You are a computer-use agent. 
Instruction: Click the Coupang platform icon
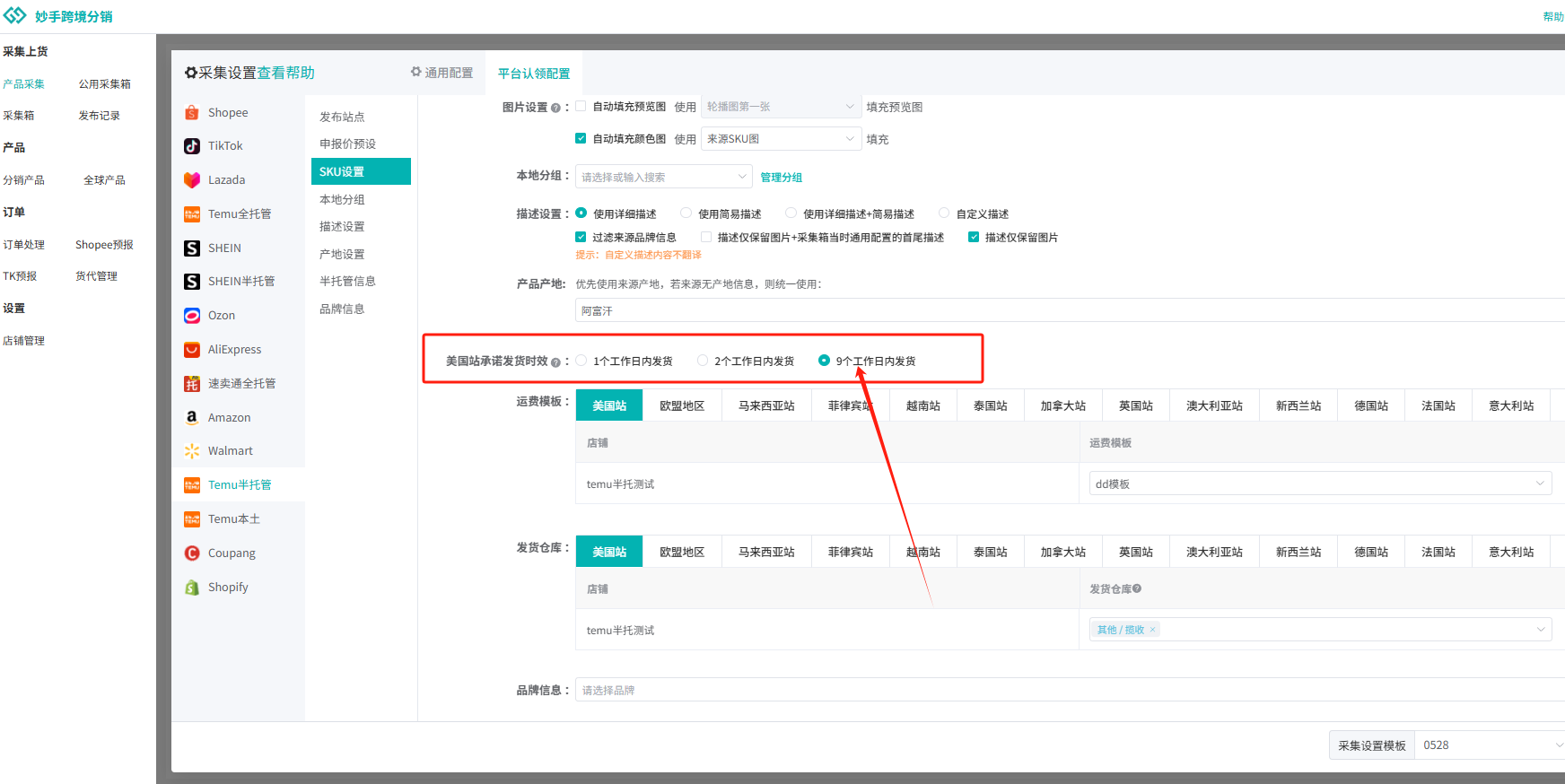[x=192, y=553]
